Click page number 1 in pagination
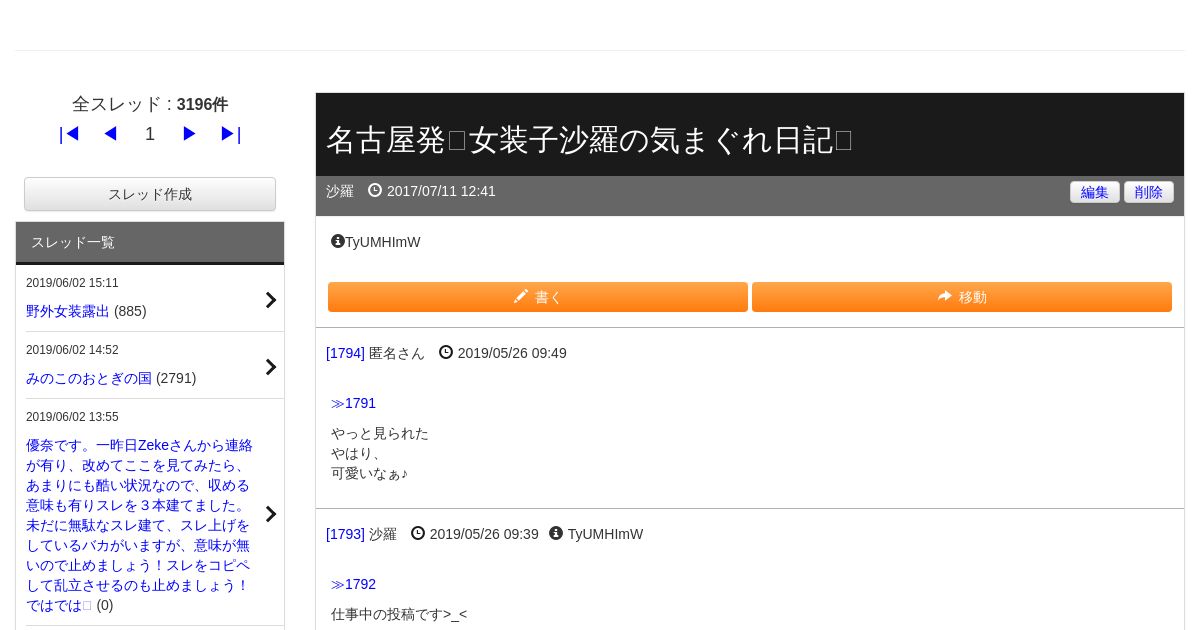This screenshot has height=630, width=1200. pyautogui.click(x=150, y=134)
